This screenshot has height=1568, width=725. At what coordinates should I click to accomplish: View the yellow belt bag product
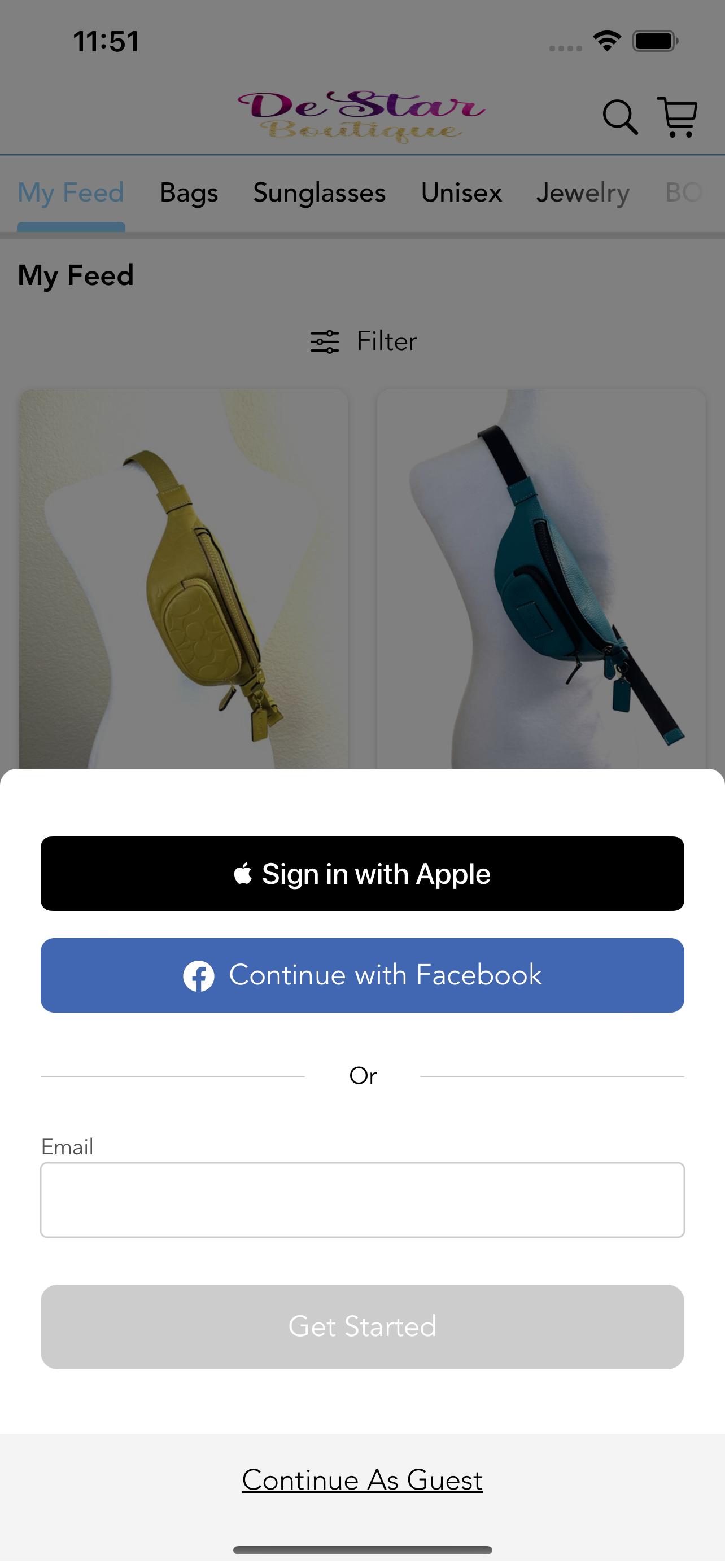(184, 579)
